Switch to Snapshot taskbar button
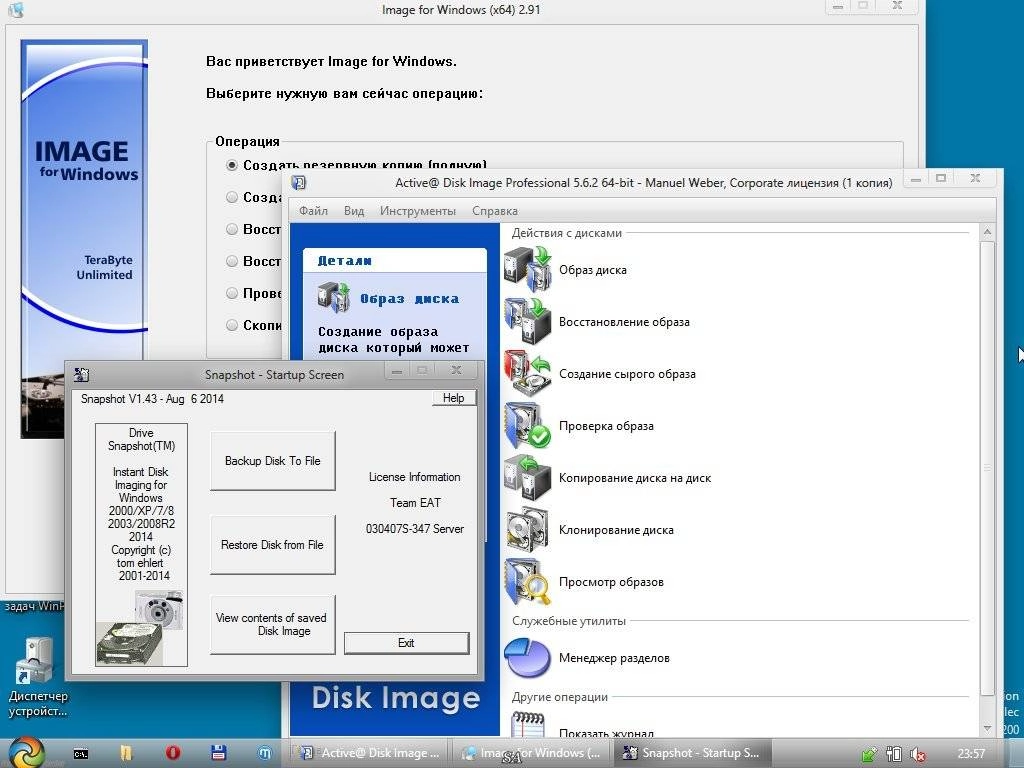 coord(692,753)
